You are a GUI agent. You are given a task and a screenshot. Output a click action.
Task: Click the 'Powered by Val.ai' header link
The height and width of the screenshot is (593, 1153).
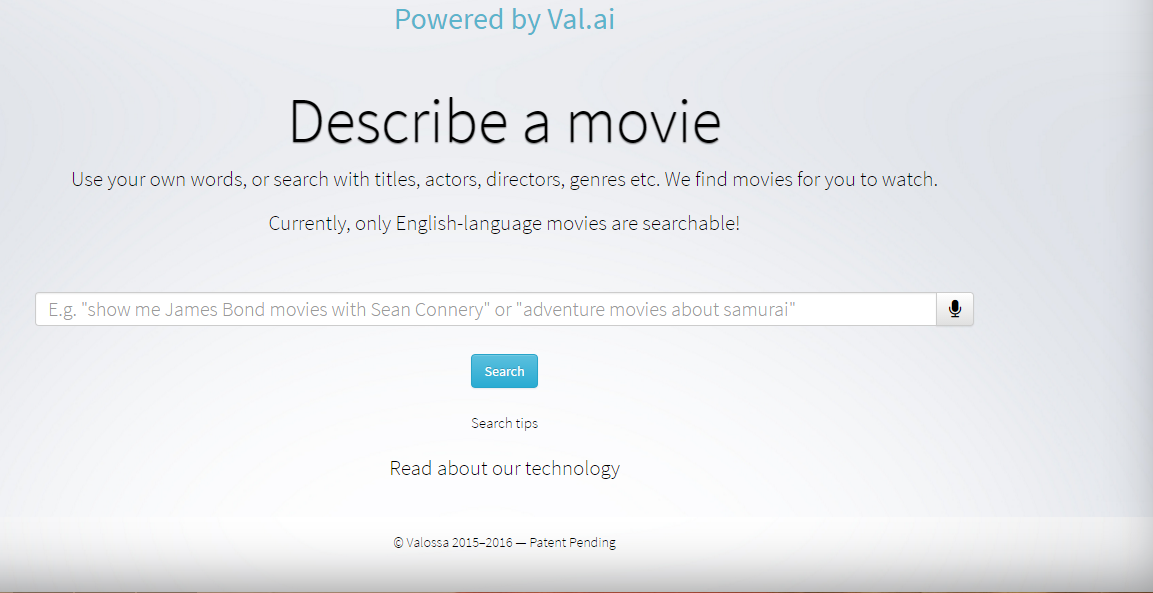pos(504,19)
